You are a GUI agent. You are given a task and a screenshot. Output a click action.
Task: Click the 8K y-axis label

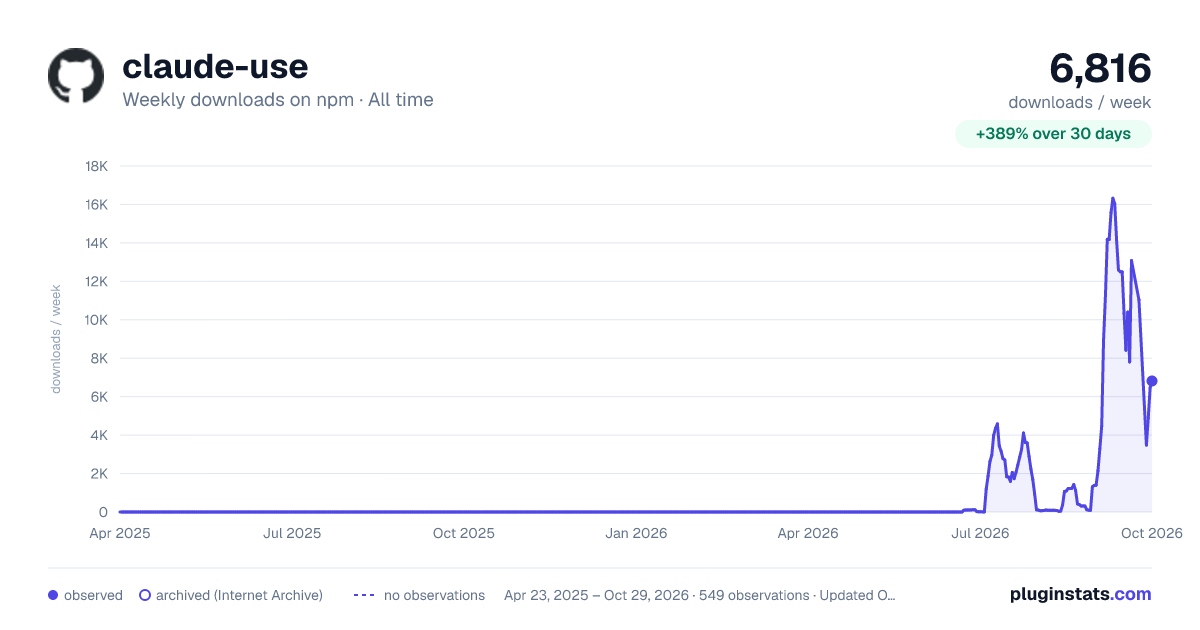pyautogui.click(x=100, y=359)
